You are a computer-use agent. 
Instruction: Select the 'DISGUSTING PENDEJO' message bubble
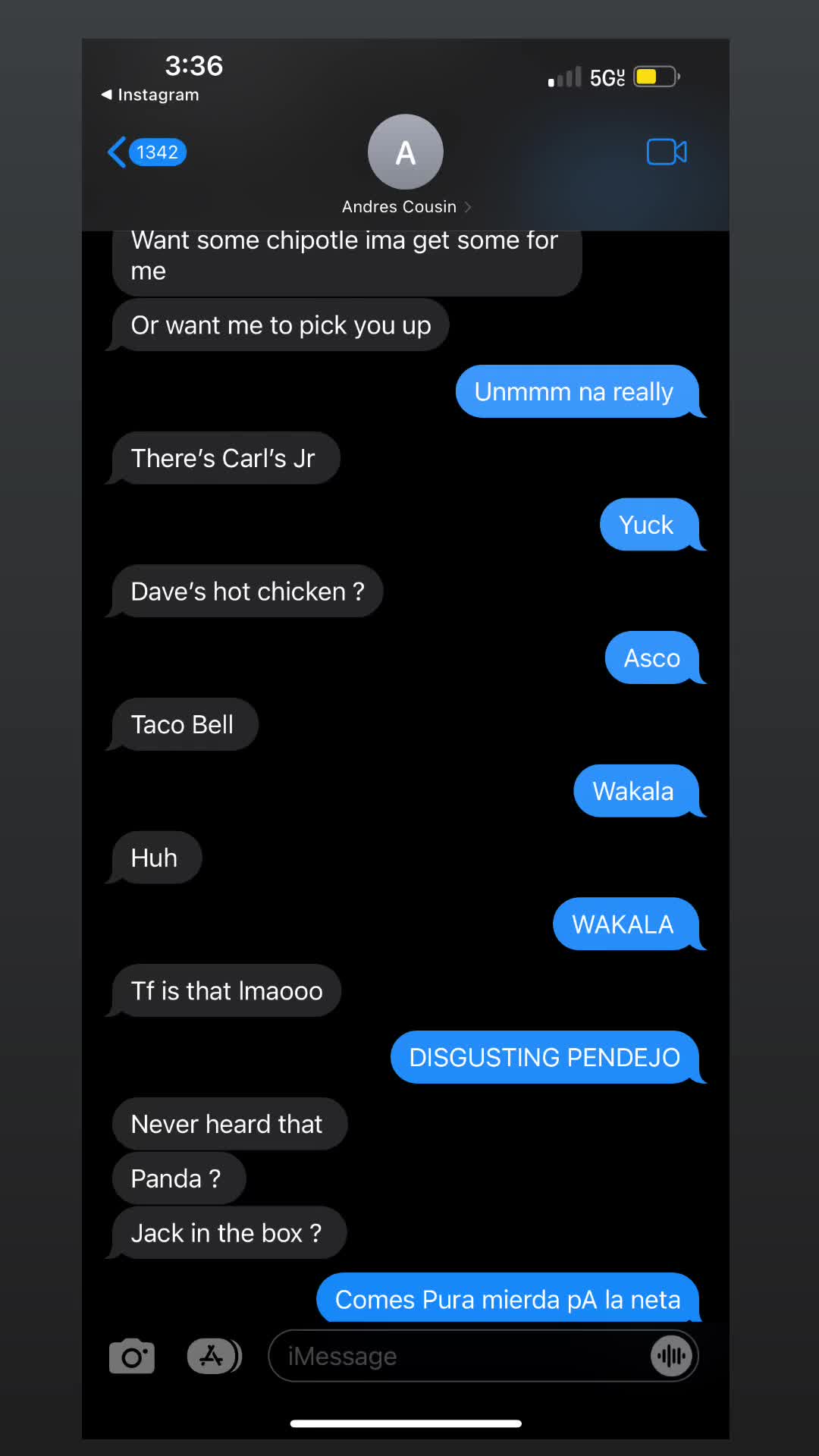(546, 1057)
